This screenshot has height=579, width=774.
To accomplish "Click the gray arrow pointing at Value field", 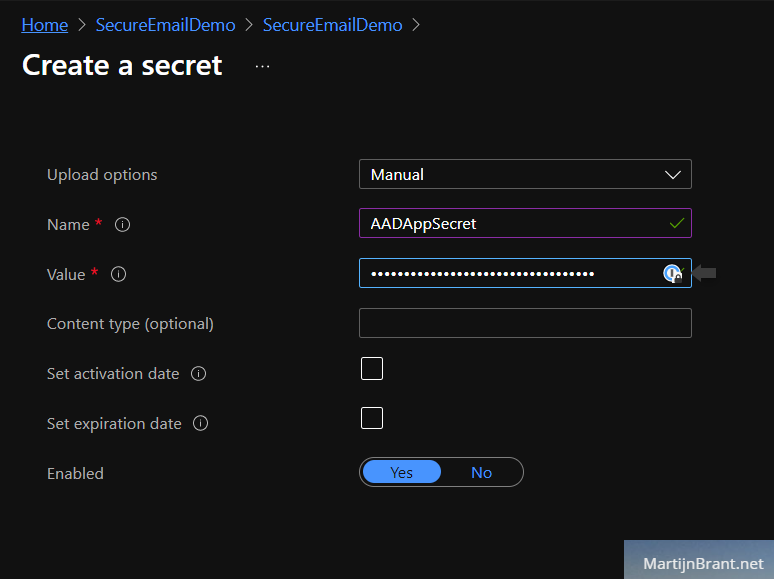I will pos(704,273).
